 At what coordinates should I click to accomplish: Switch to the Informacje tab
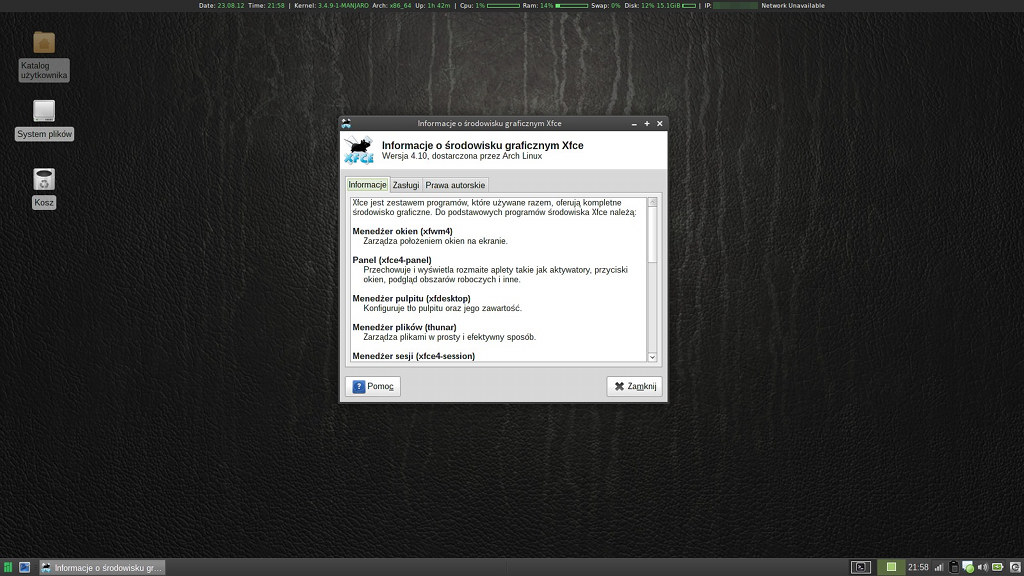[x=367, y=185]
